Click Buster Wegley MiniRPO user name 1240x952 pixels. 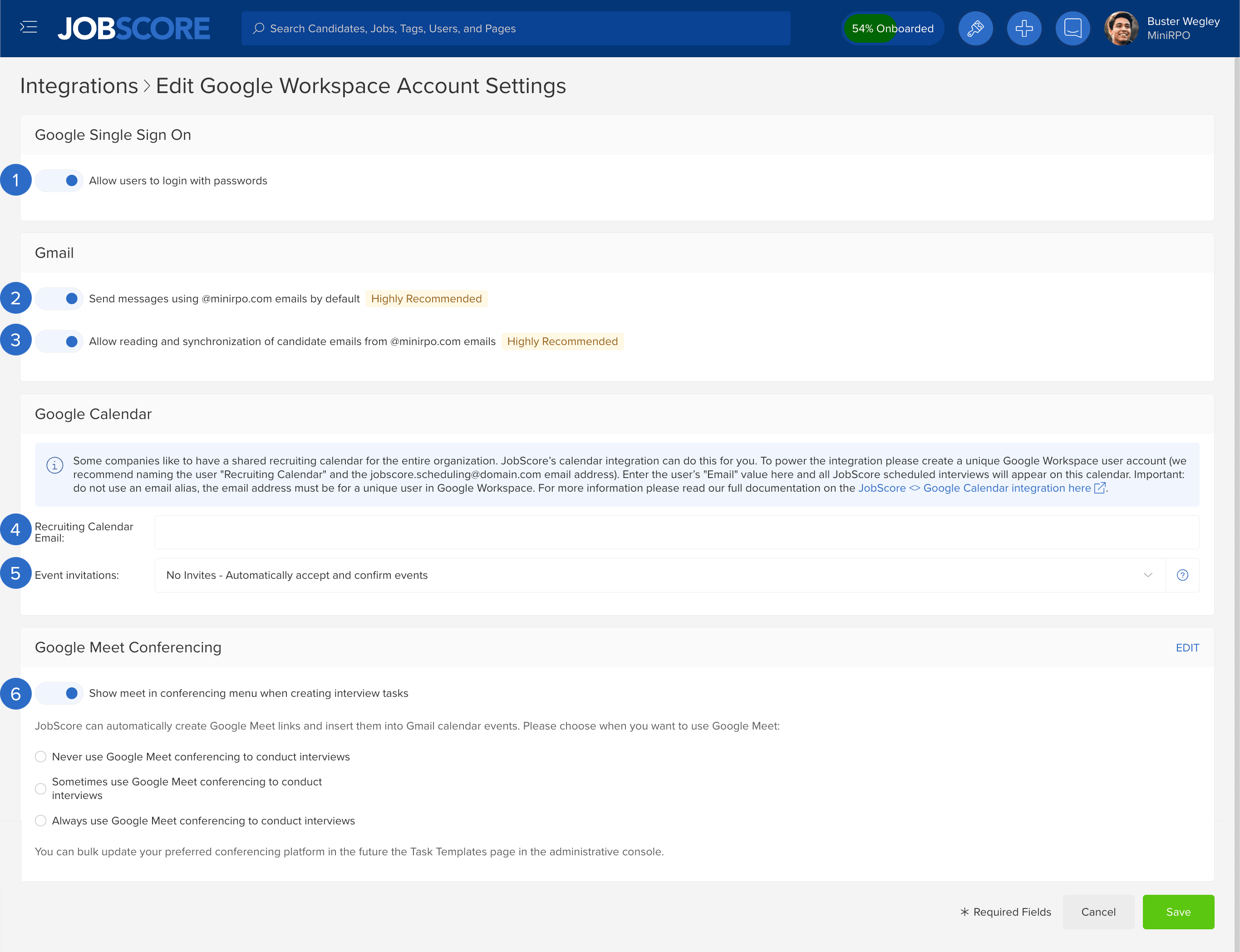(1183, 28)
